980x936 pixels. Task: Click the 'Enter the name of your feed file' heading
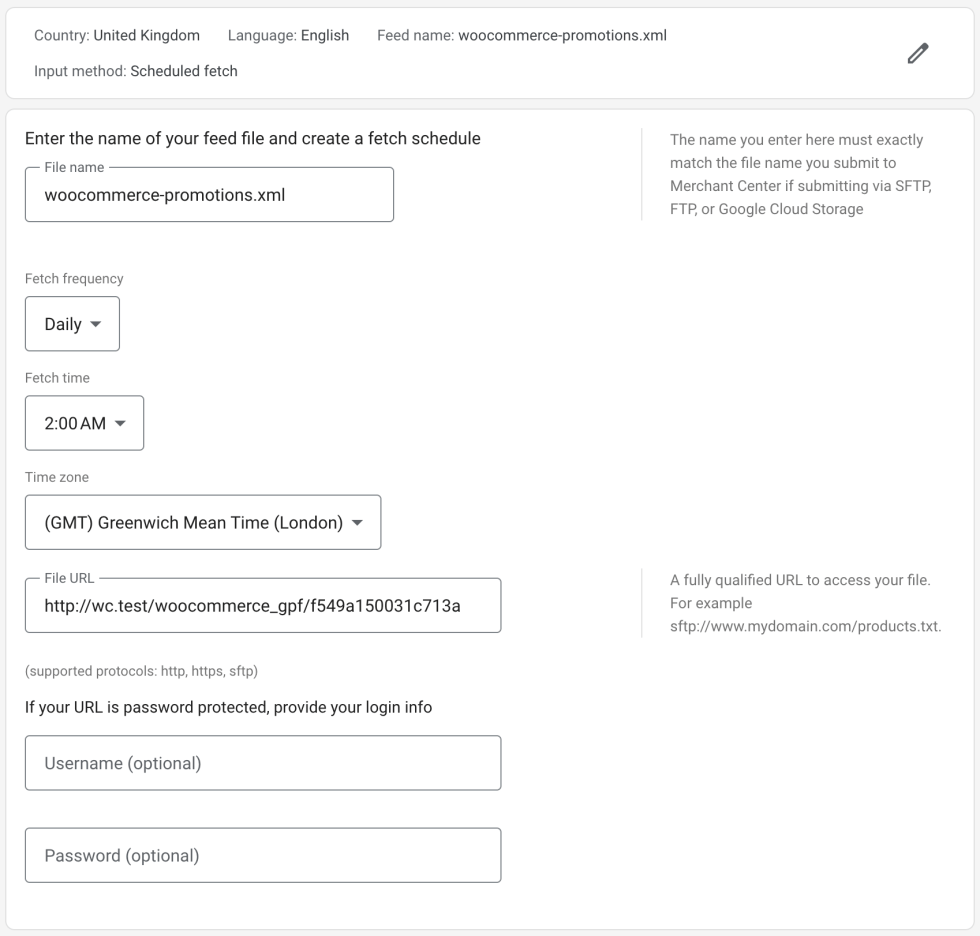tap(252, 138)
